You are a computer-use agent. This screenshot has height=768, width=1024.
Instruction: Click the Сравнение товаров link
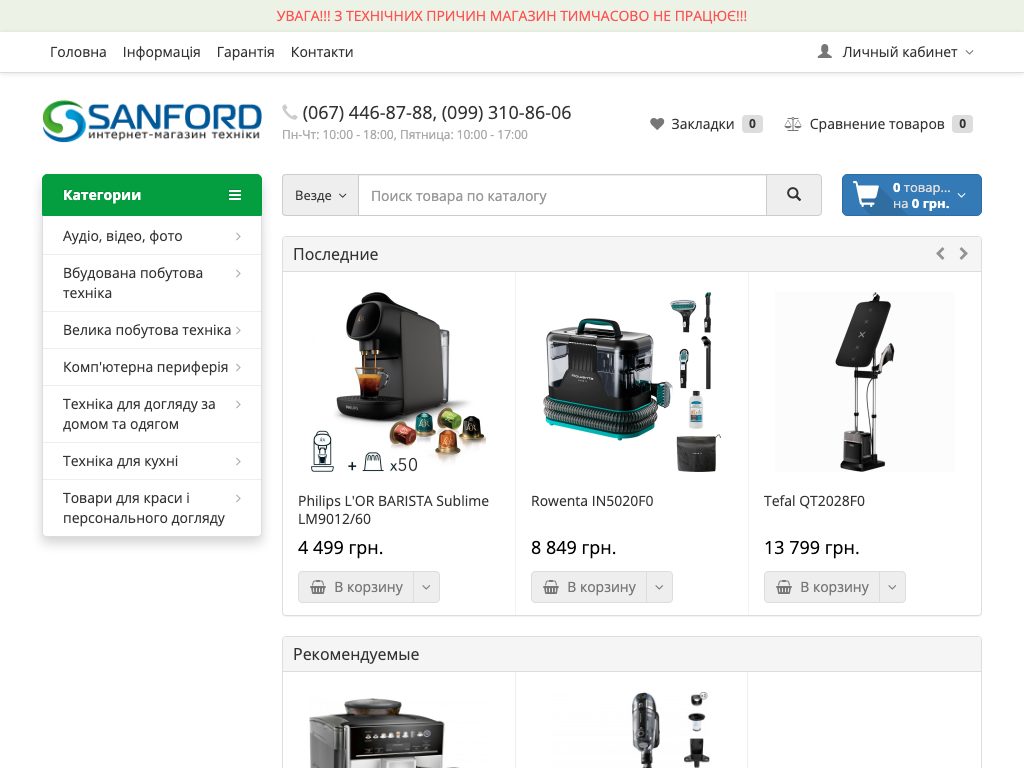pos(878,123)
